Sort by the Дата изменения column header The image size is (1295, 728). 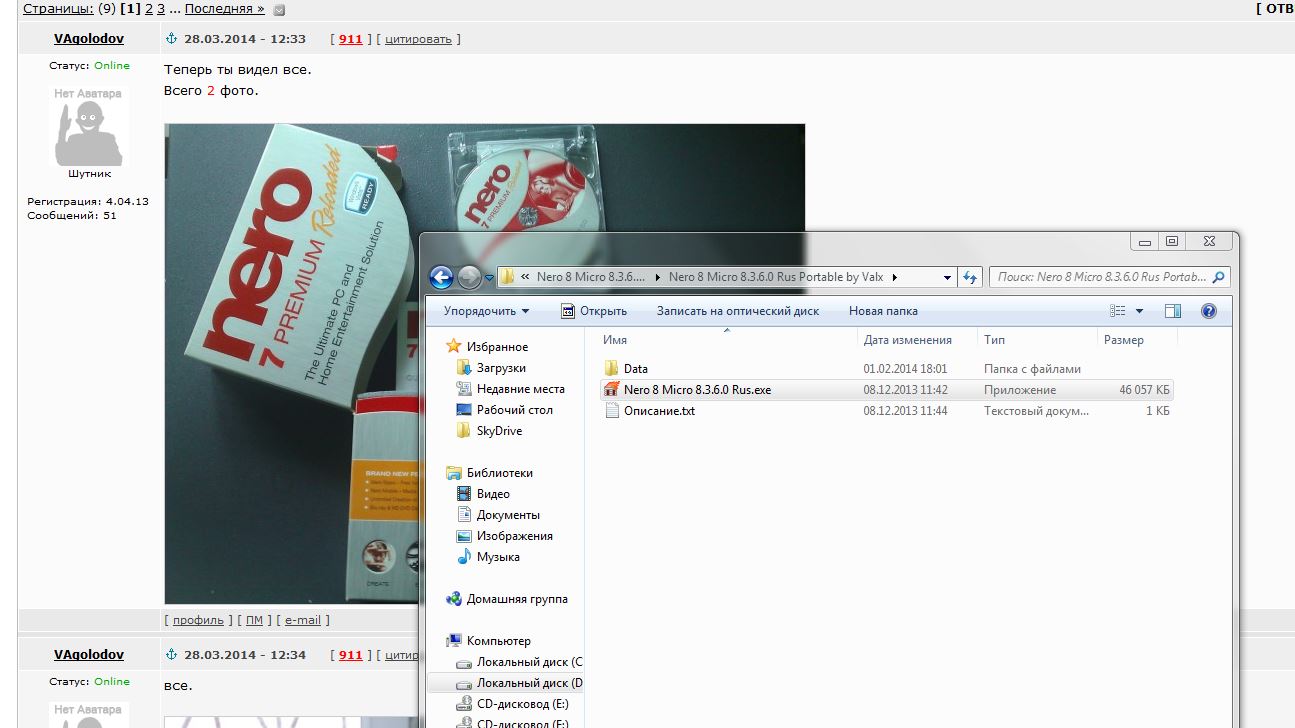917,340
